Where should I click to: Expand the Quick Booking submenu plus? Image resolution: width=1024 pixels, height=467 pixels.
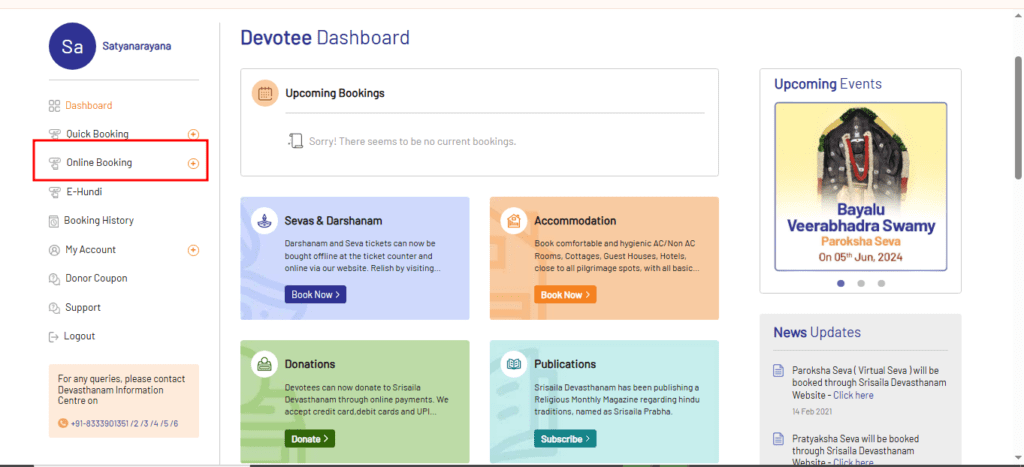pos(193,134)
